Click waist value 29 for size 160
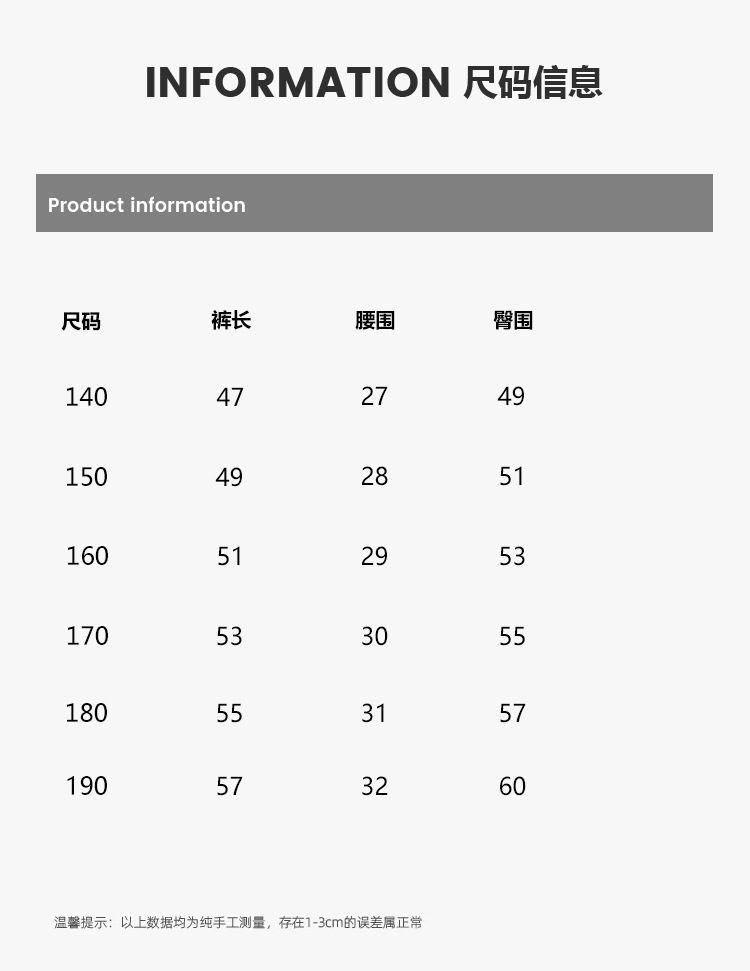This screenshot has width=750, height=971. point(374,556)
